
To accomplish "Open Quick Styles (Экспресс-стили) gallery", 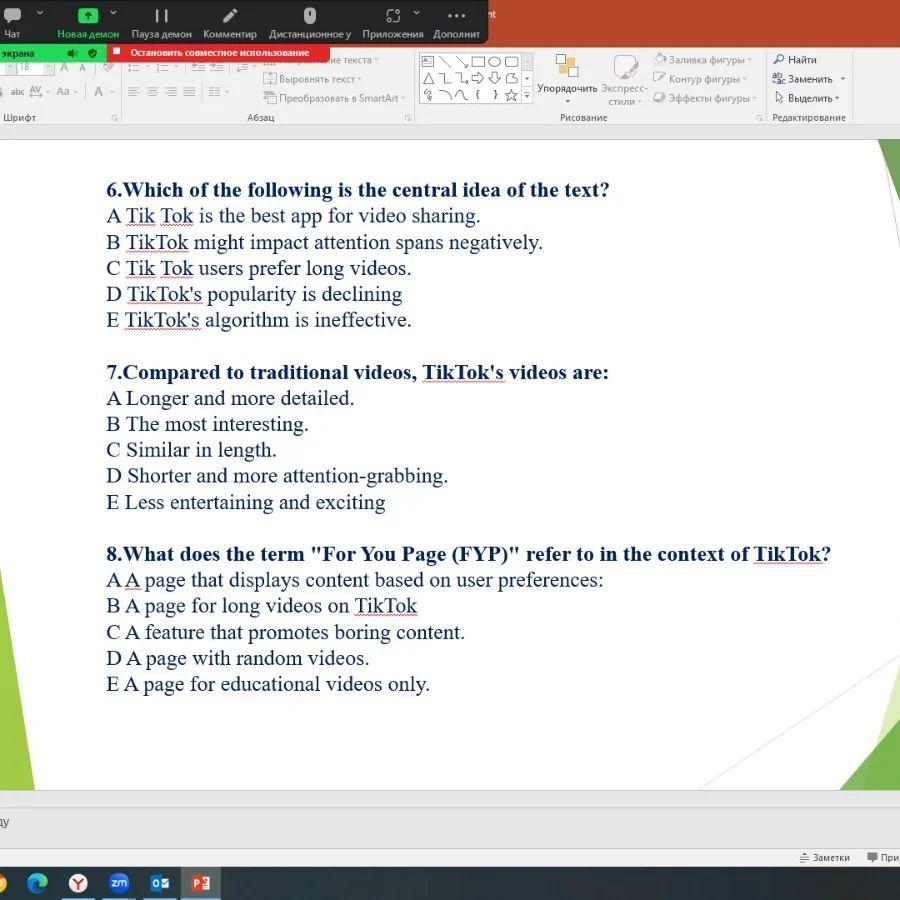I will 624,80.
